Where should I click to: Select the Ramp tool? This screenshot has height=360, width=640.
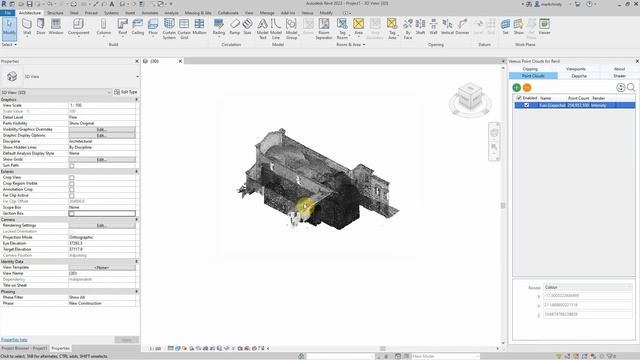point(235,27)
